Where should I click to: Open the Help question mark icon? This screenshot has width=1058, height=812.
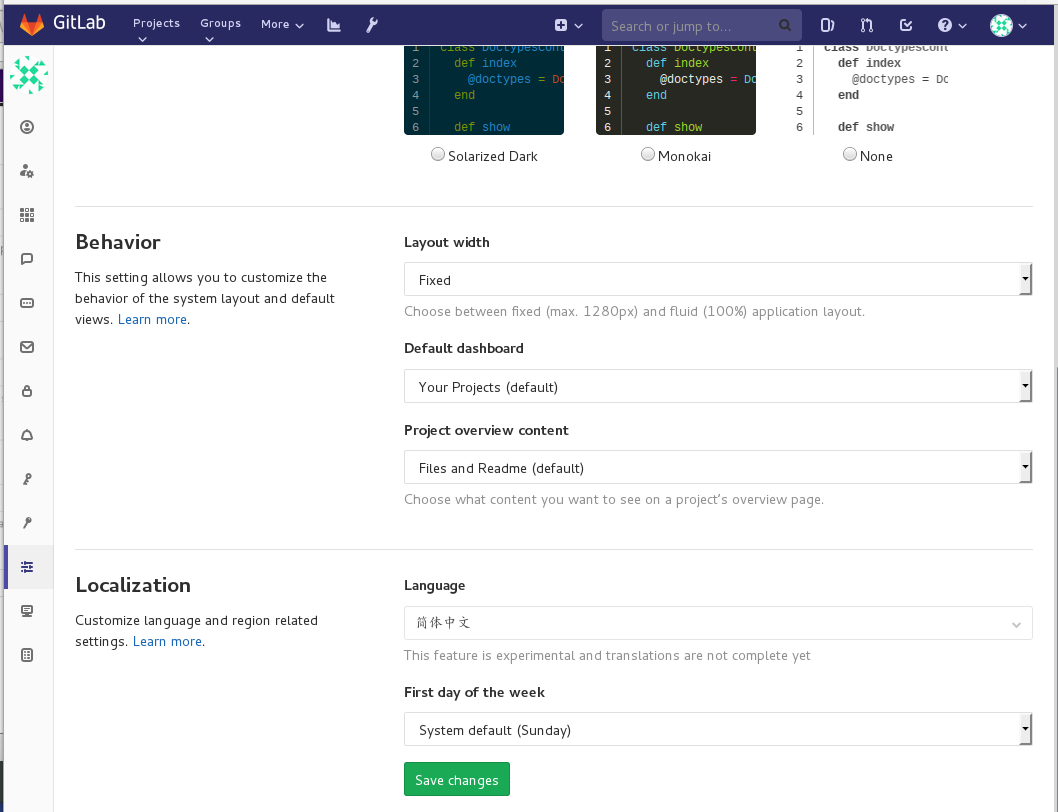(945, 25)
